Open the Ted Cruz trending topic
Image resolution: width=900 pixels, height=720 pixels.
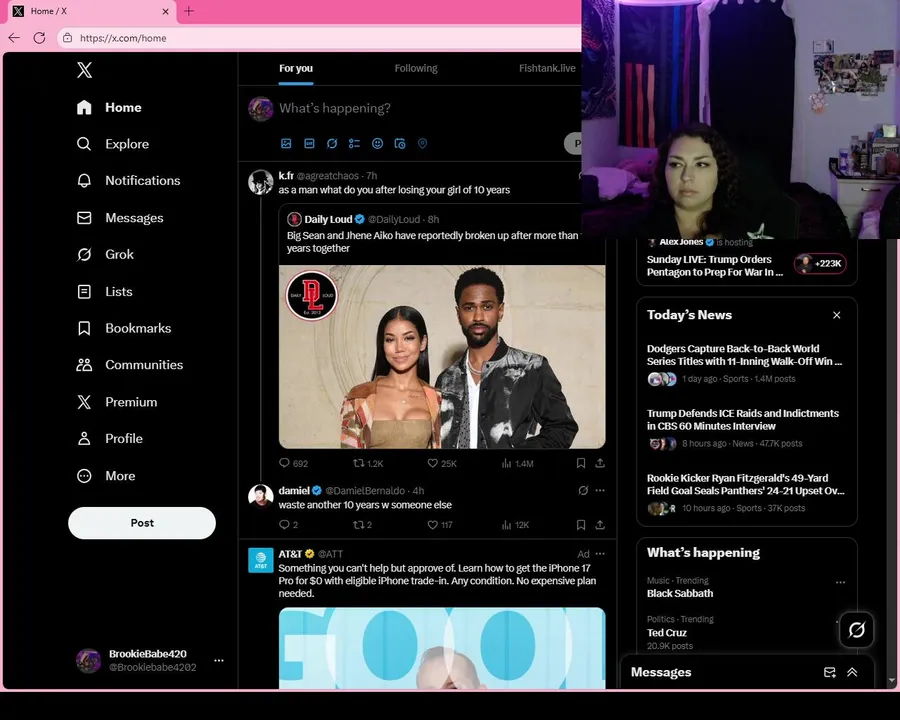coord(666,633)
